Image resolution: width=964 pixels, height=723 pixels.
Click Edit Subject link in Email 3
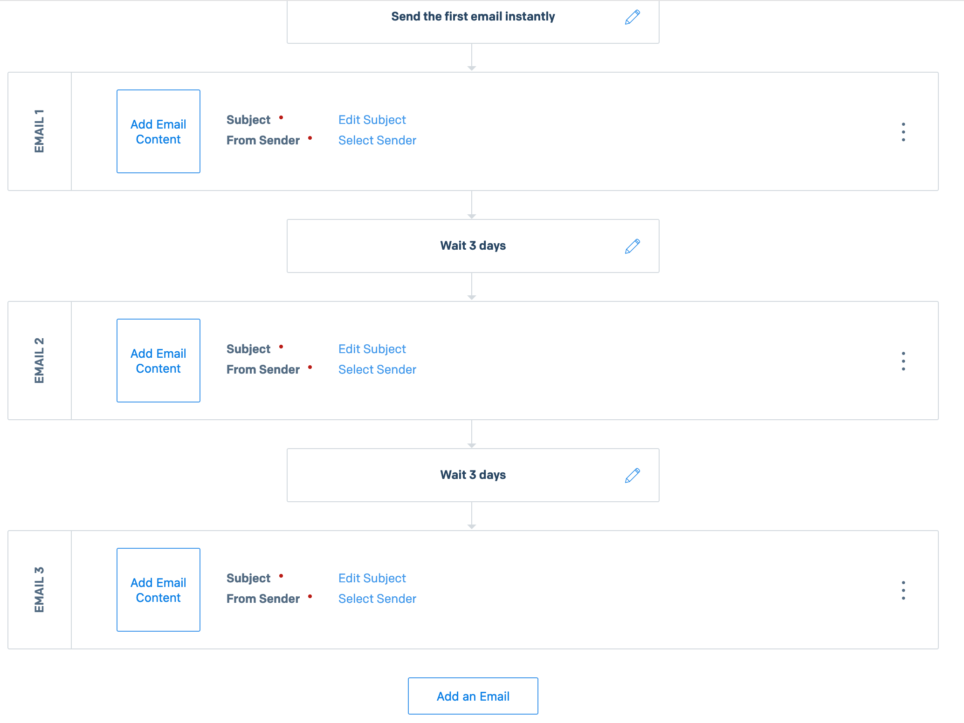pyautogui.click(x=372, y=578)
